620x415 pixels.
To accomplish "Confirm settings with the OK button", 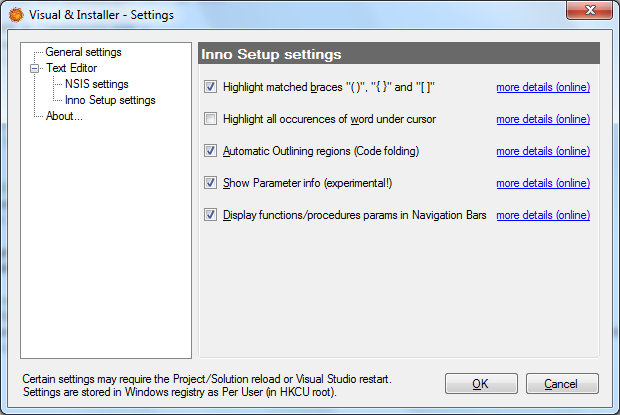I will [481, 383].
